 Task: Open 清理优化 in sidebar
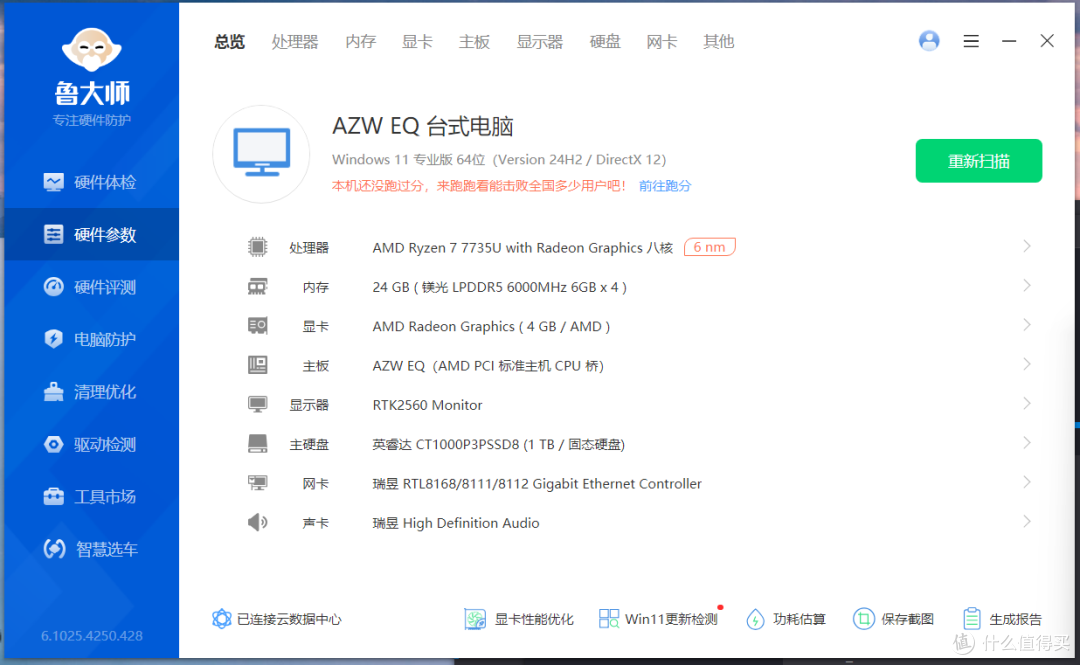[x=90, y=392]
